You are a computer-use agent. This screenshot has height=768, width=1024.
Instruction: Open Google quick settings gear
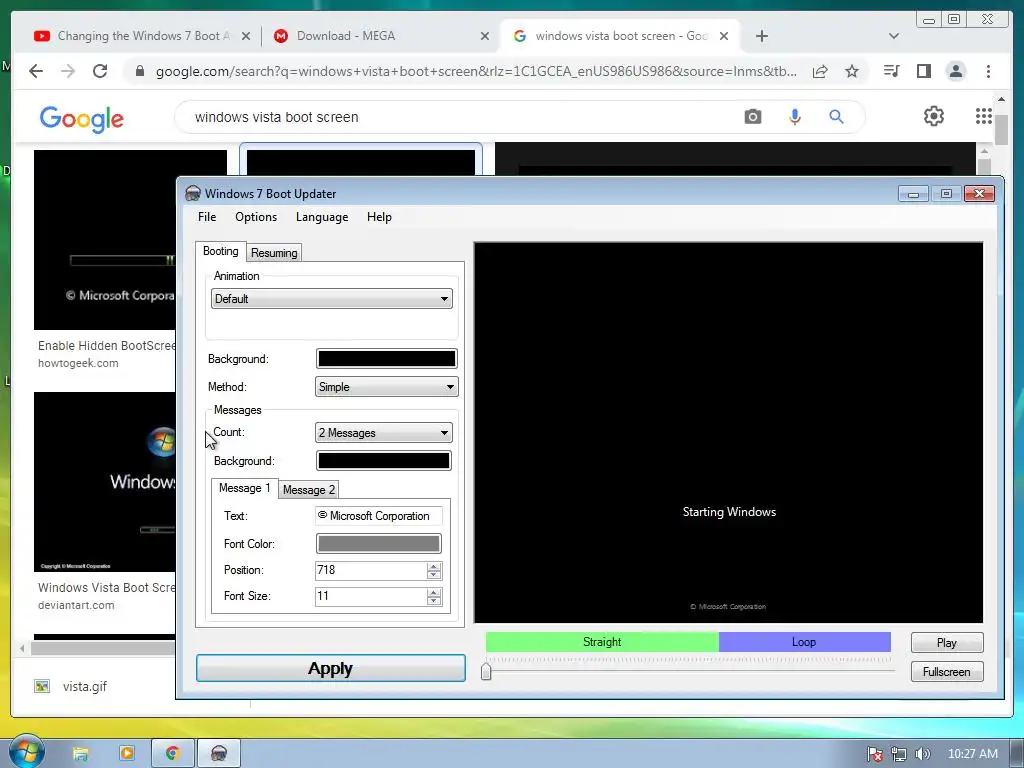click(x=934, y=116)
